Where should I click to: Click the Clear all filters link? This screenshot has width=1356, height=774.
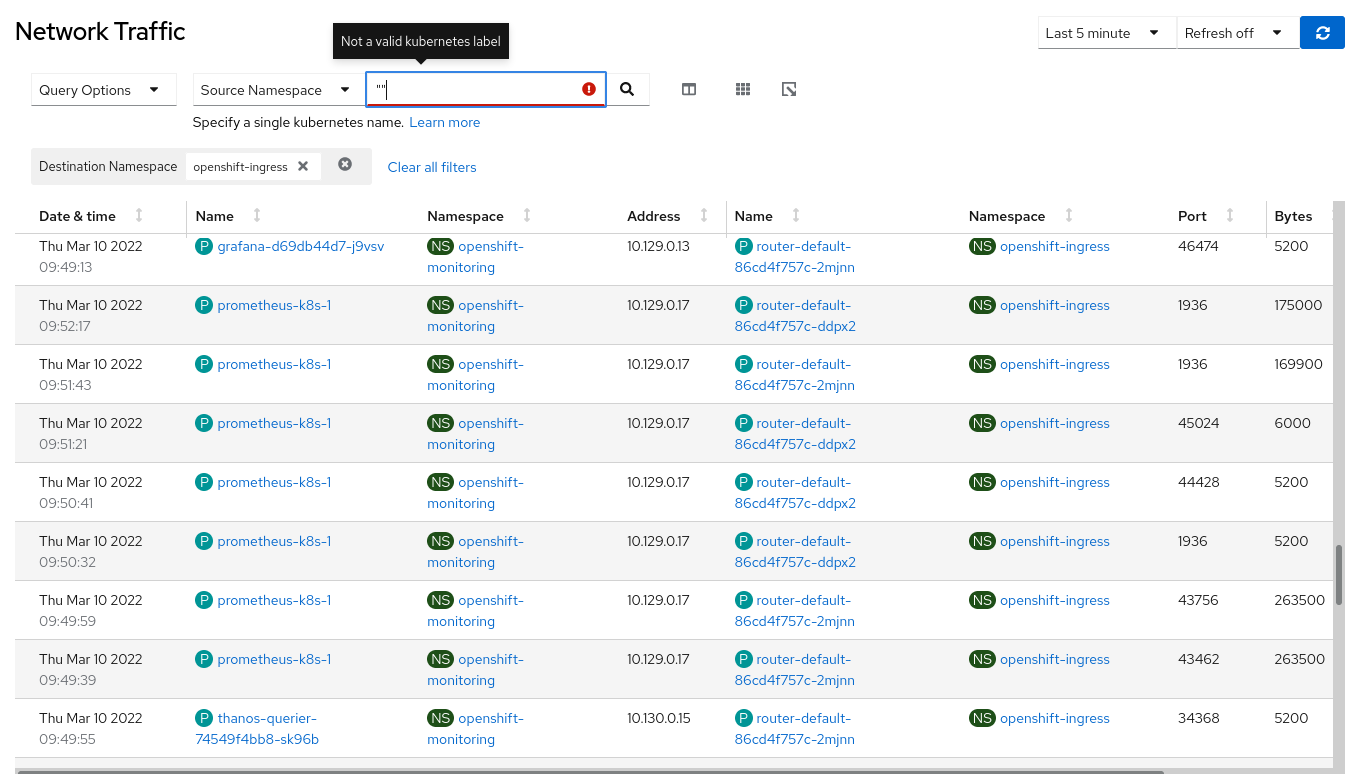tap(432, 168)
